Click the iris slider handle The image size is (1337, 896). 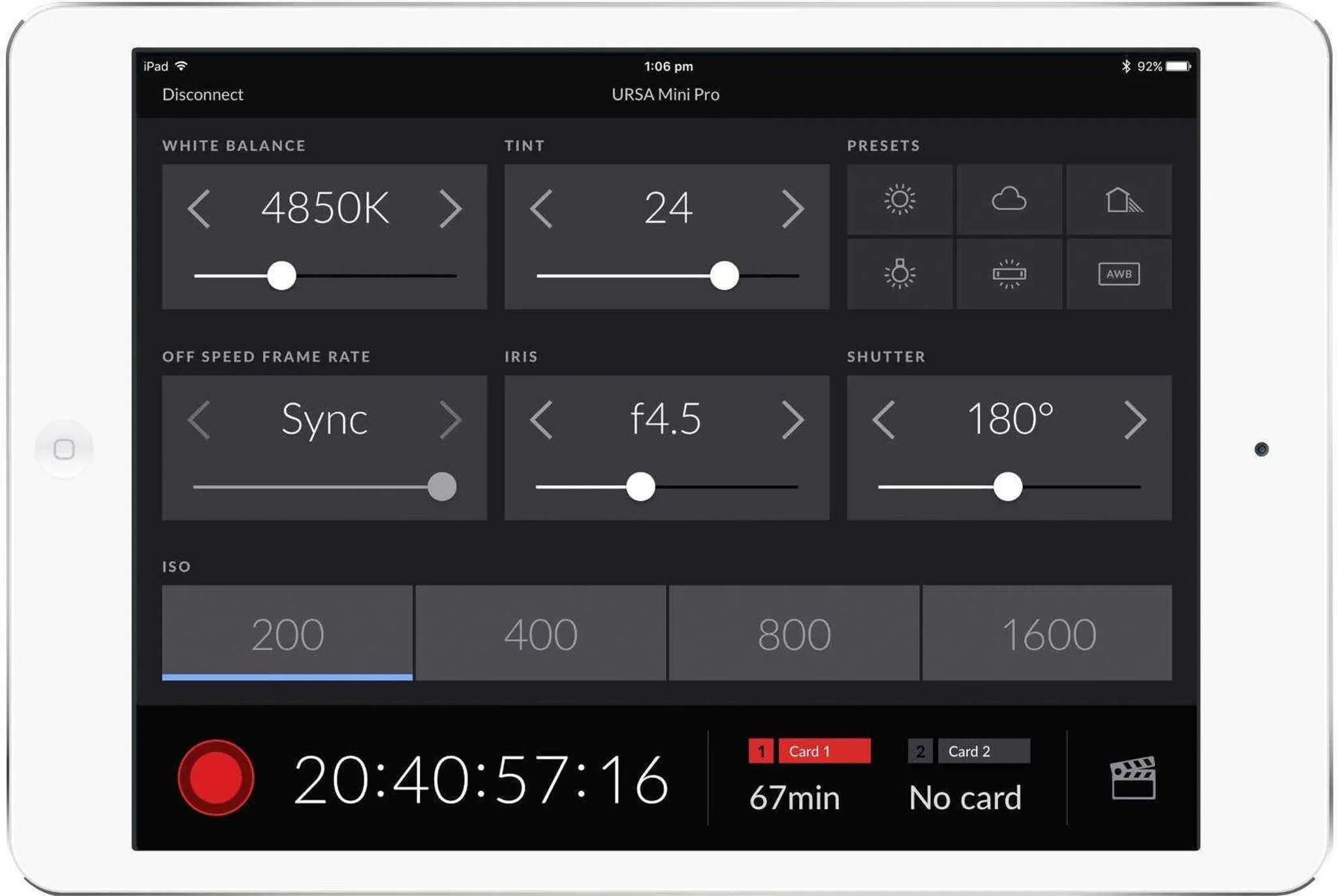point(640,487)
